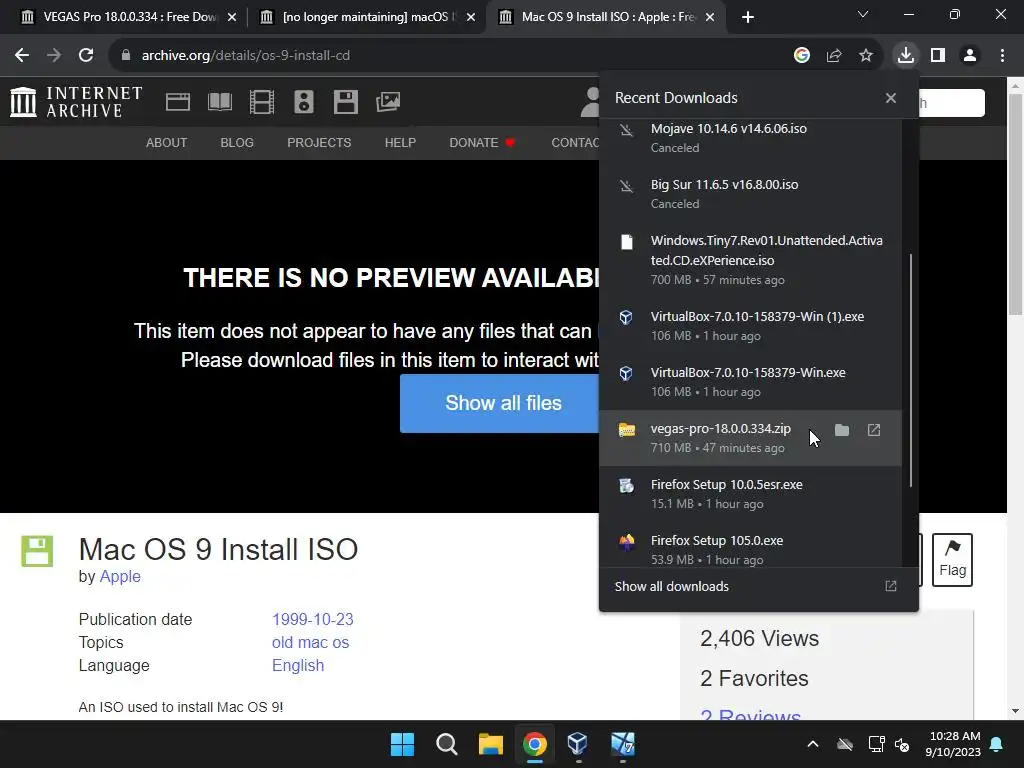Click the Show all files button
This screenshot has height=768, width=1024.
pyautogui.click(x=500, y=403)
